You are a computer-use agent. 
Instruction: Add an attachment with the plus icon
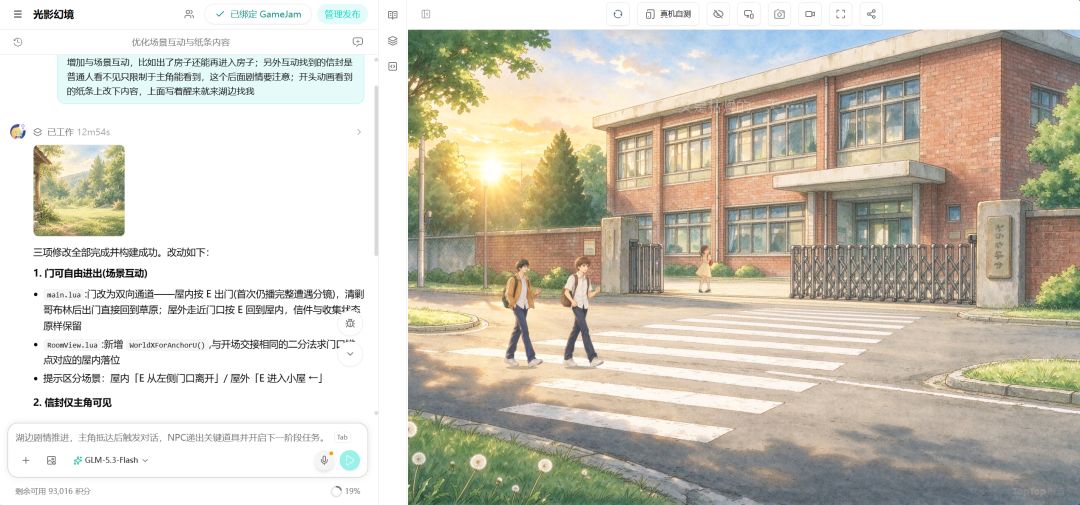(x=25, y=460)
